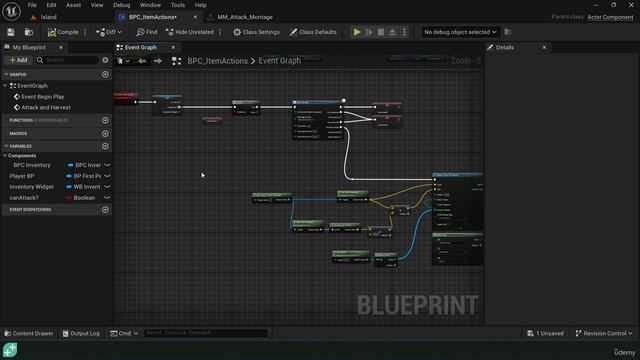The width and height of the screenshot is (640, 360).
Task: Close the Event Graph tab
Action: (x=173, y=47)
